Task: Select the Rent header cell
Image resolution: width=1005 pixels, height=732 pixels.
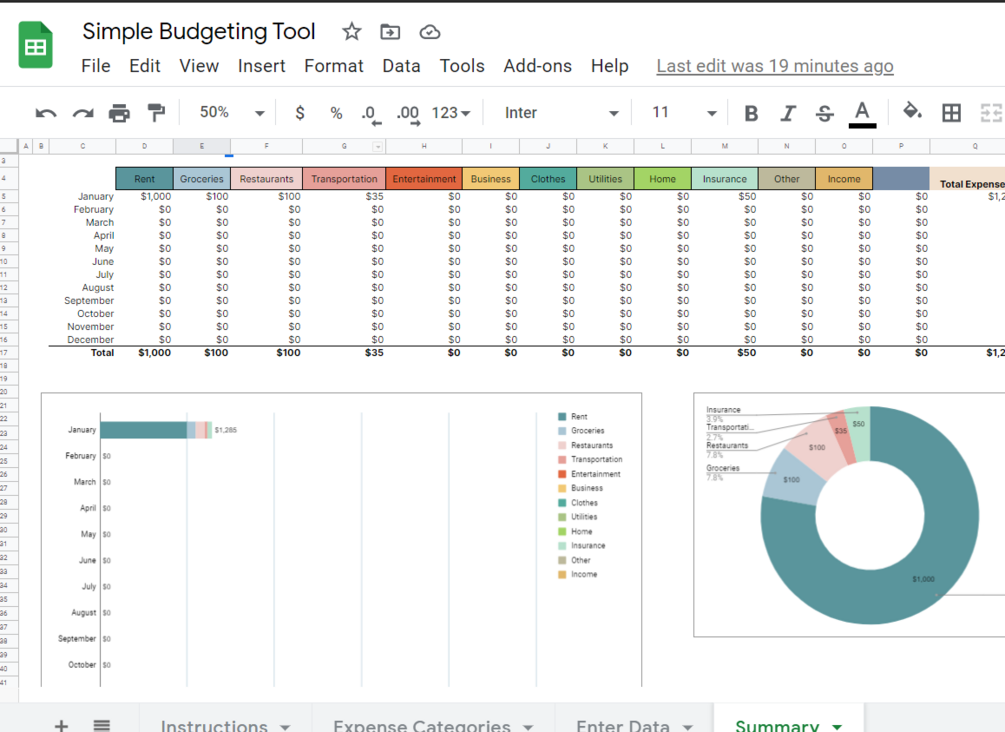Action: point(144,179)
